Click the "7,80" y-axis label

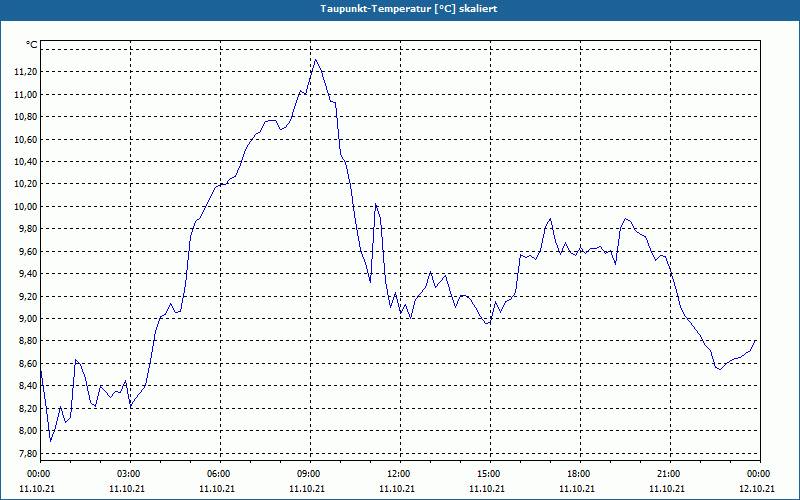pyautogui.click(x=27, y=453)
